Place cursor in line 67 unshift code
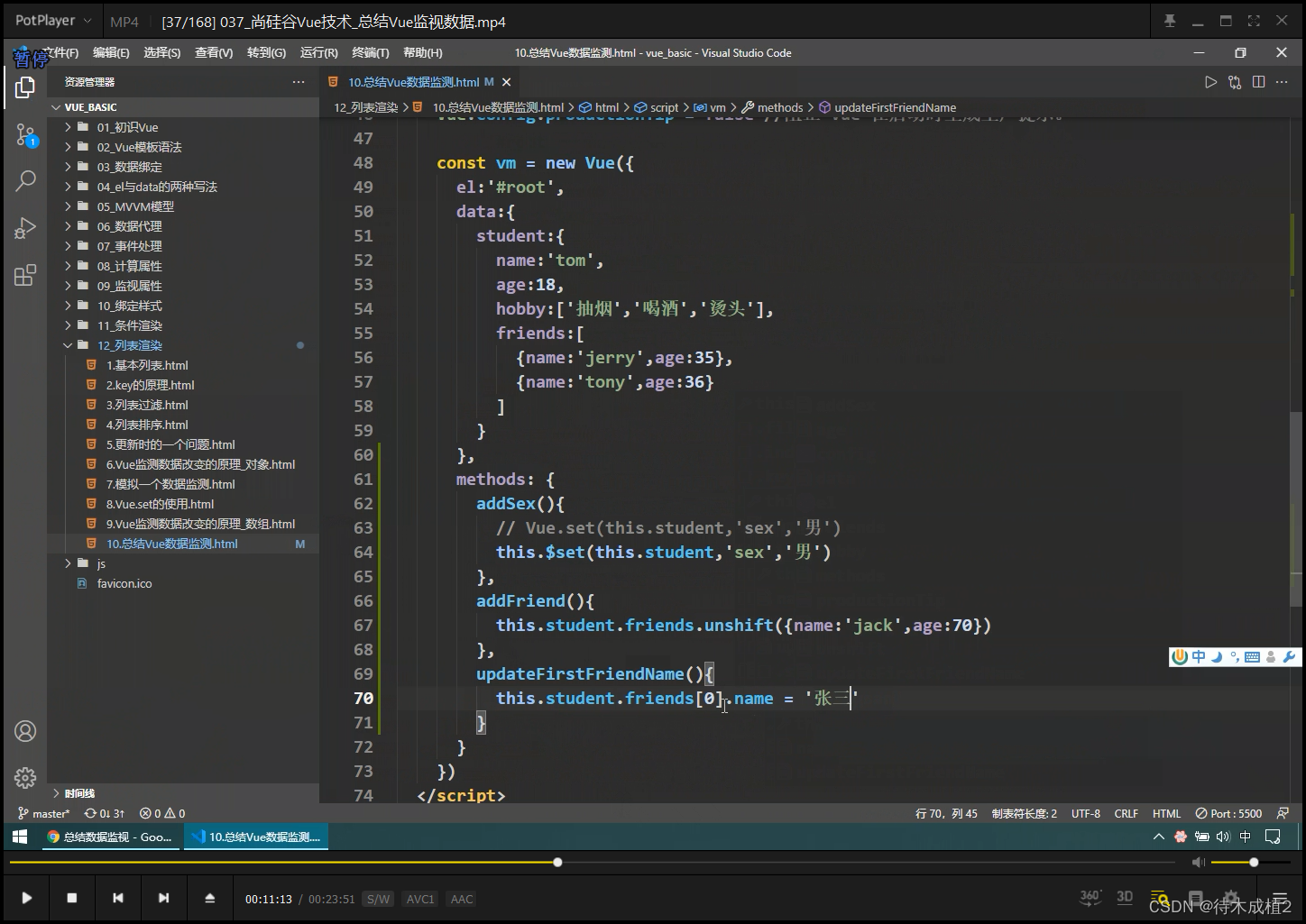This screenshot has height=924, width=1306. (743, 626)
